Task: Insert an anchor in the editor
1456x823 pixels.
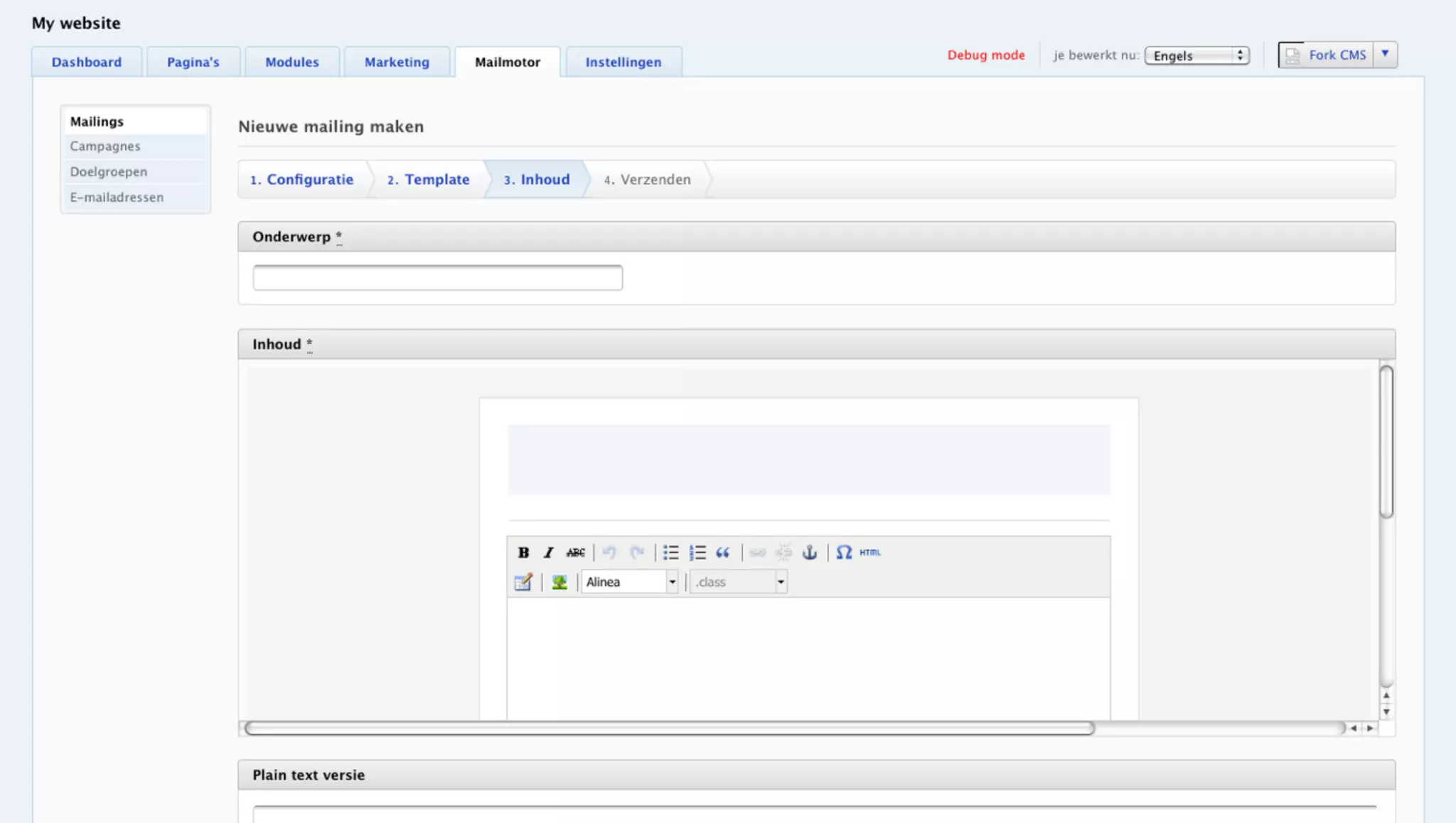Action: (809, 552)
